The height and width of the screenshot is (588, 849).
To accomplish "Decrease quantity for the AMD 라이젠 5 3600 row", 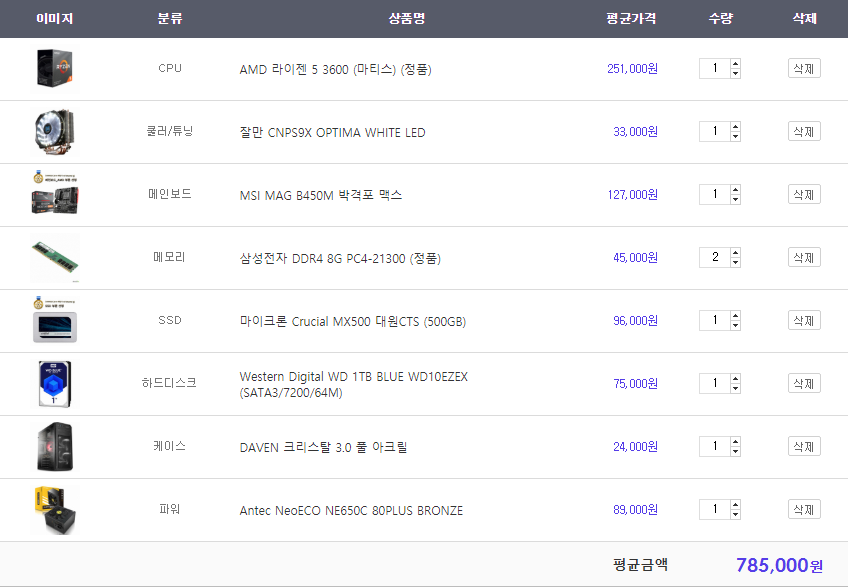I will click(x=735, y=73).
